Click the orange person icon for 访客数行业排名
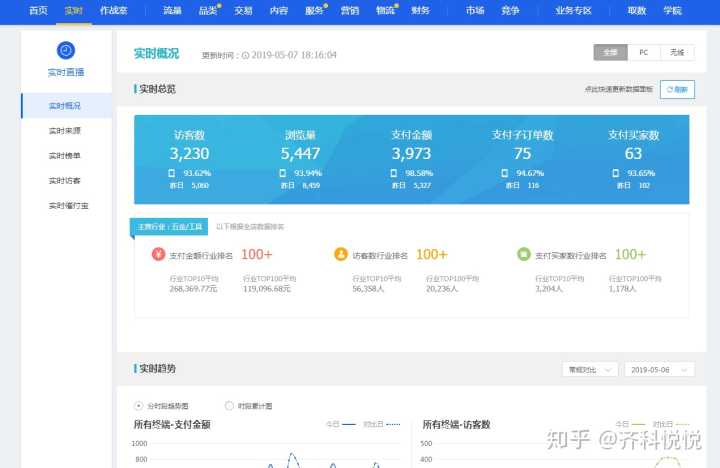The height and width of the screenshot is (468, 720). click(x=341, y=254)
